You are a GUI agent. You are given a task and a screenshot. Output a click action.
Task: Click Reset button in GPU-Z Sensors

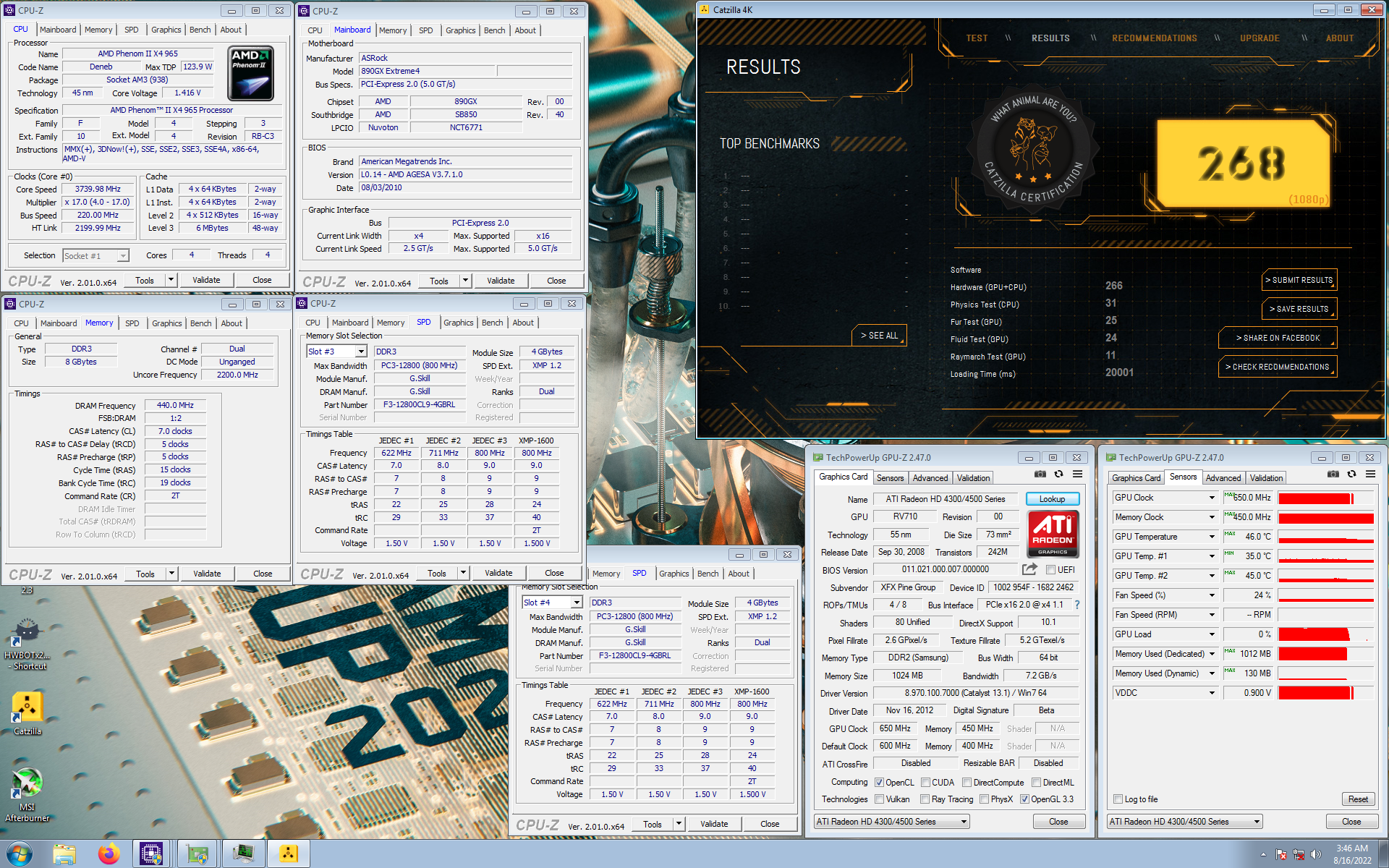tap(1358, 799)
